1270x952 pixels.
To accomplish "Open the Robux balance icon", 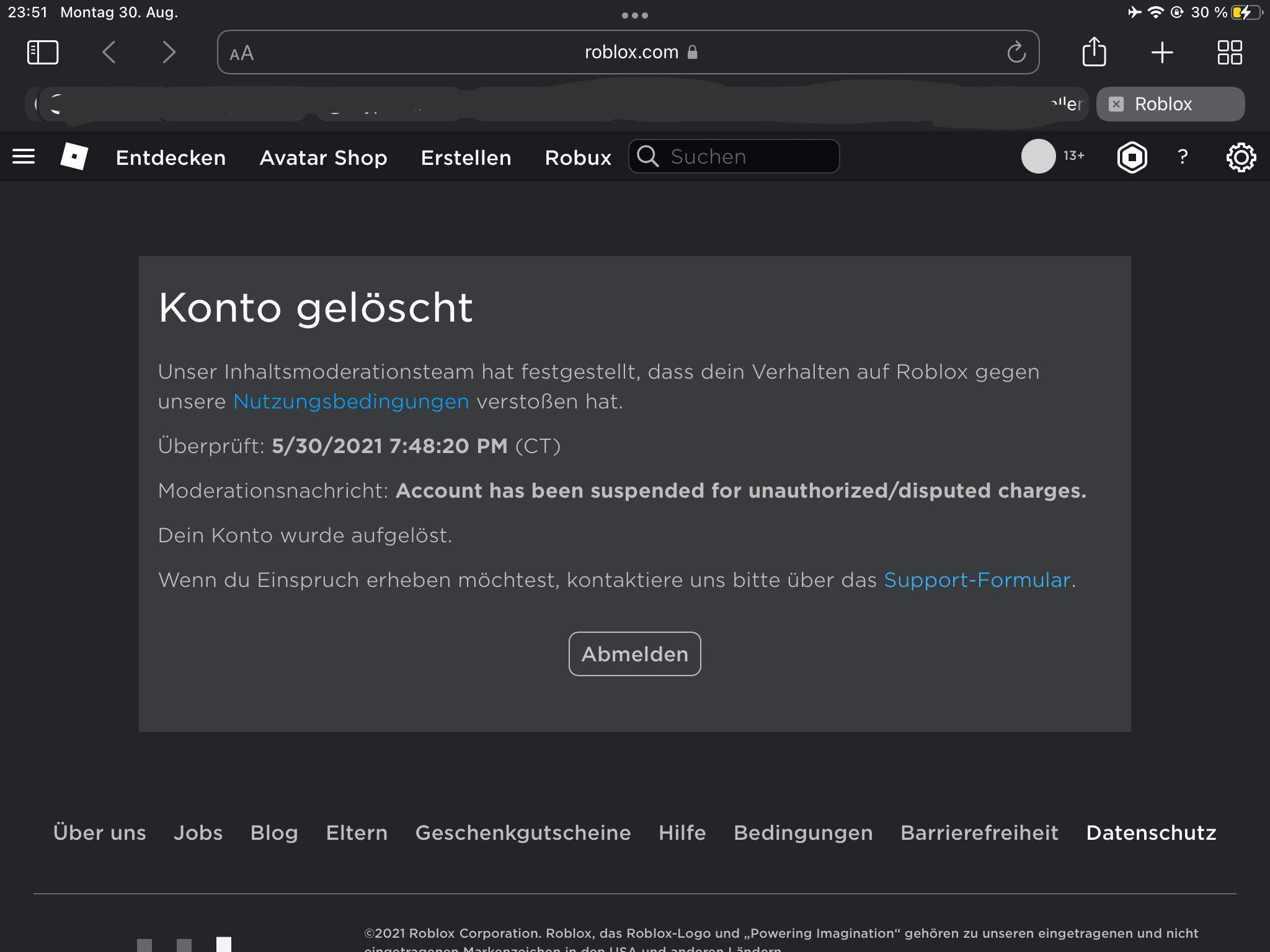I will point(1132,157).
